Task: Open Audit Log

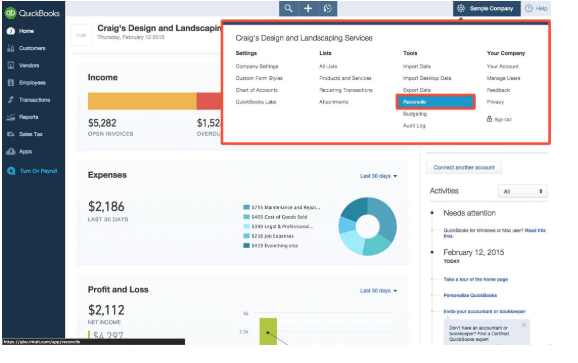Action: 414,126
